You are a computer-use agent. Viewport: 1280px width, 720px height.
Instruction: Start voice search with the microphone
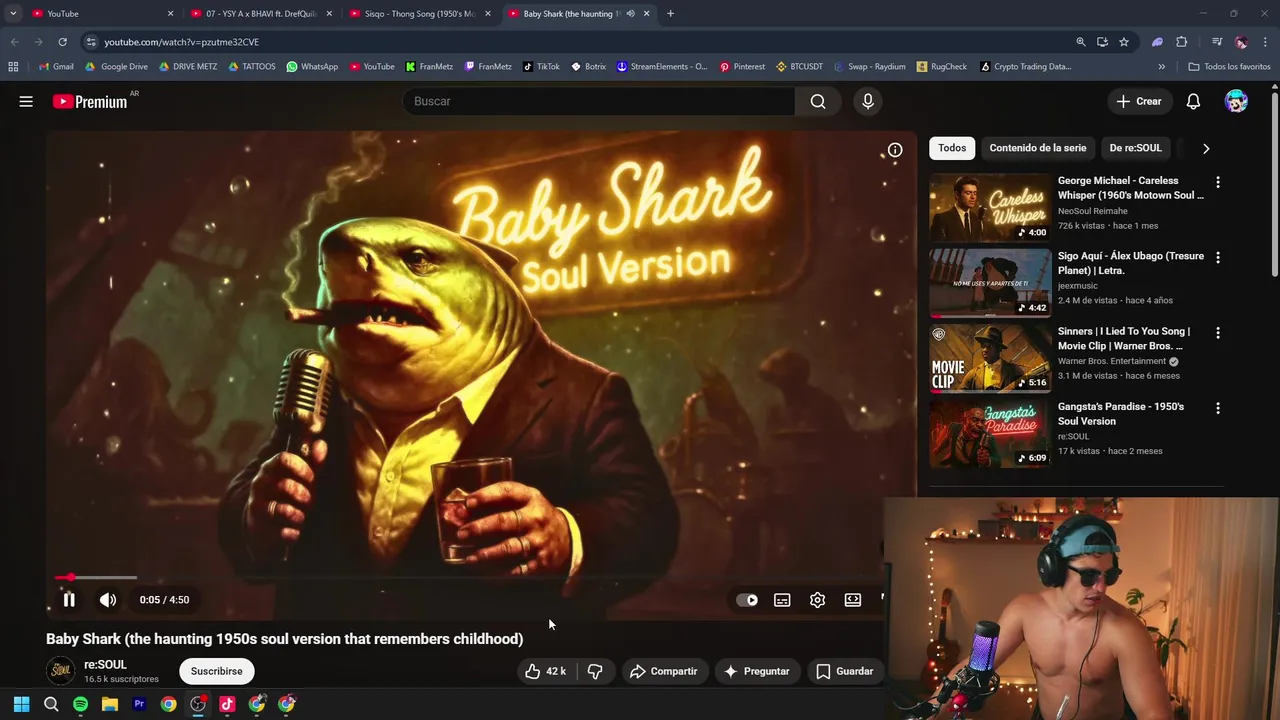[x=868, y=101]
